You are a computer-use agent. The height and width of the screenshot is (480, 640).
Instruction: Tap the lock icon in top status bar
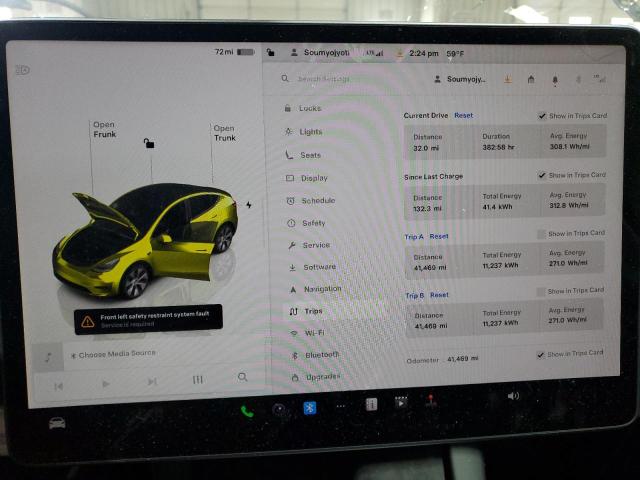click(271, 52)
